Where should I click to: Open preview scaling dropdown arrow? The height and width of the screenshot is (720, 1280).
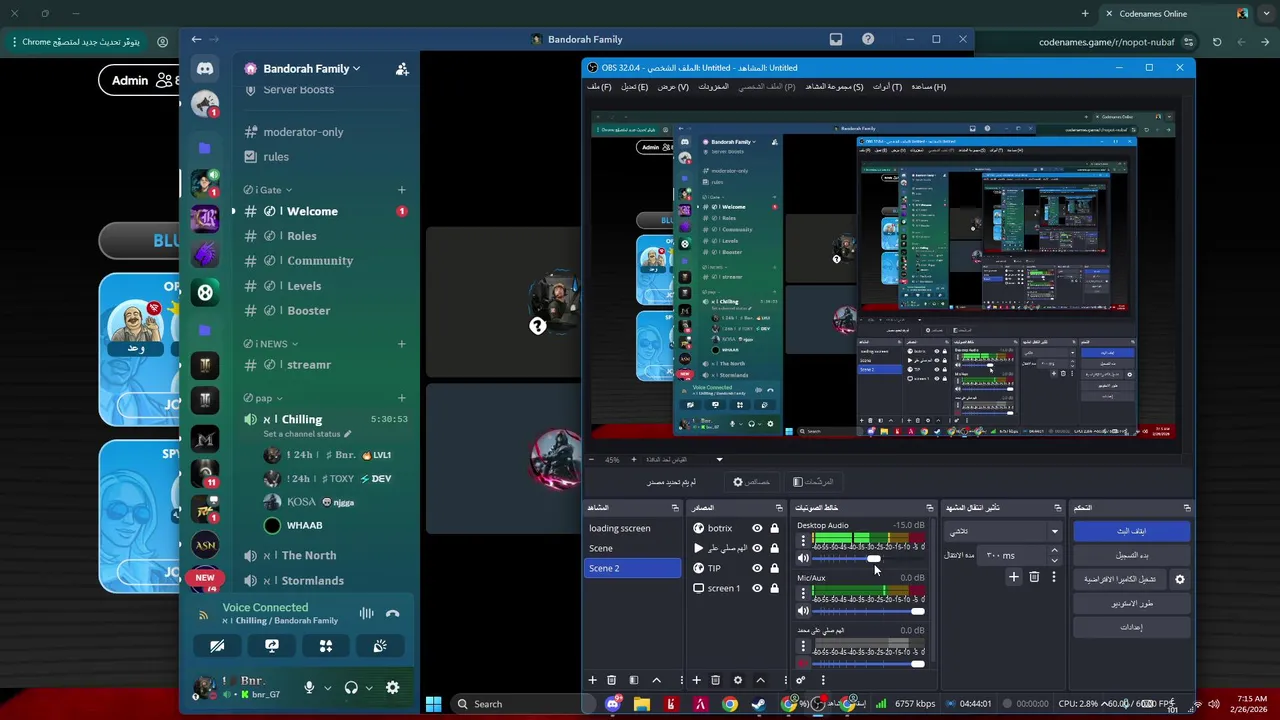click(719, 460)
